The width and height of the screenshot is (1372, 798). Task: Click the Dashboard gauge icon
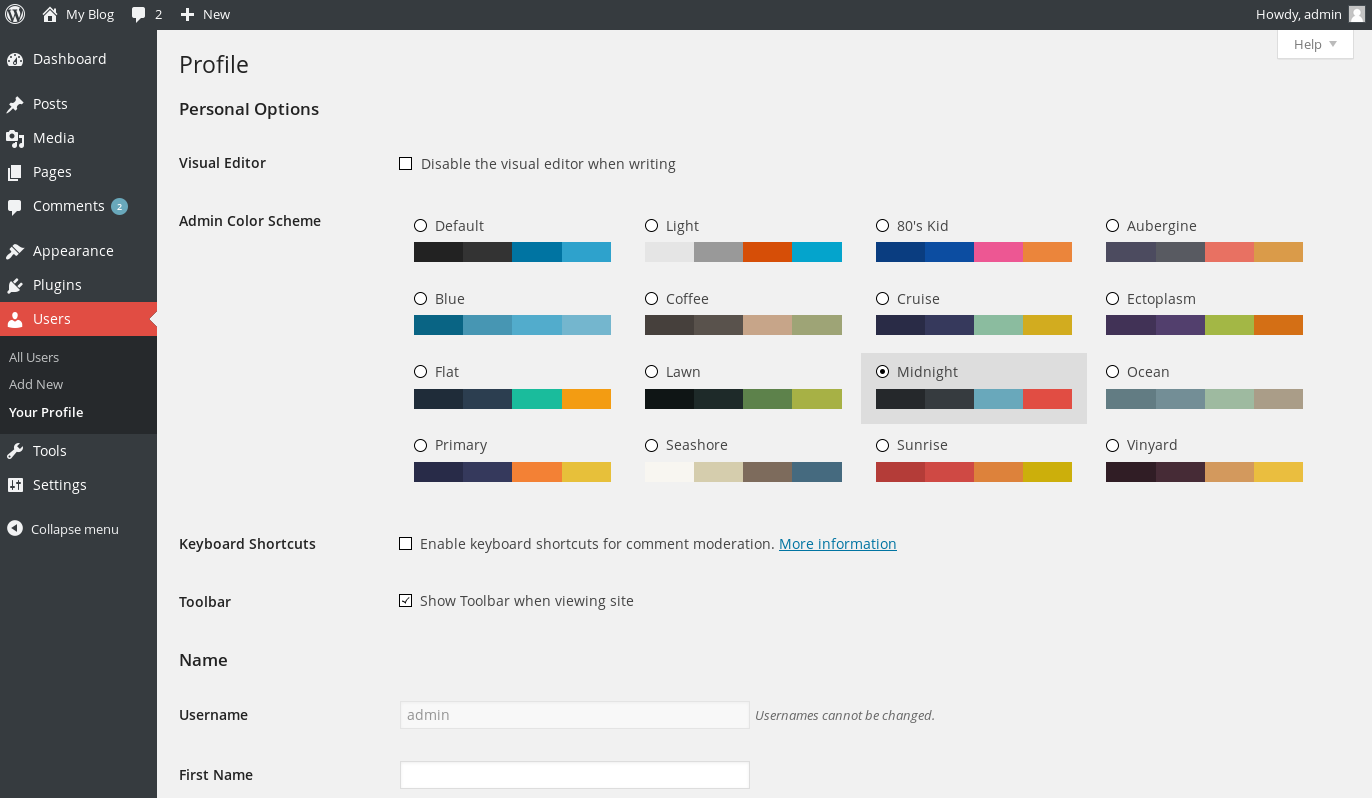coord(15,59)
